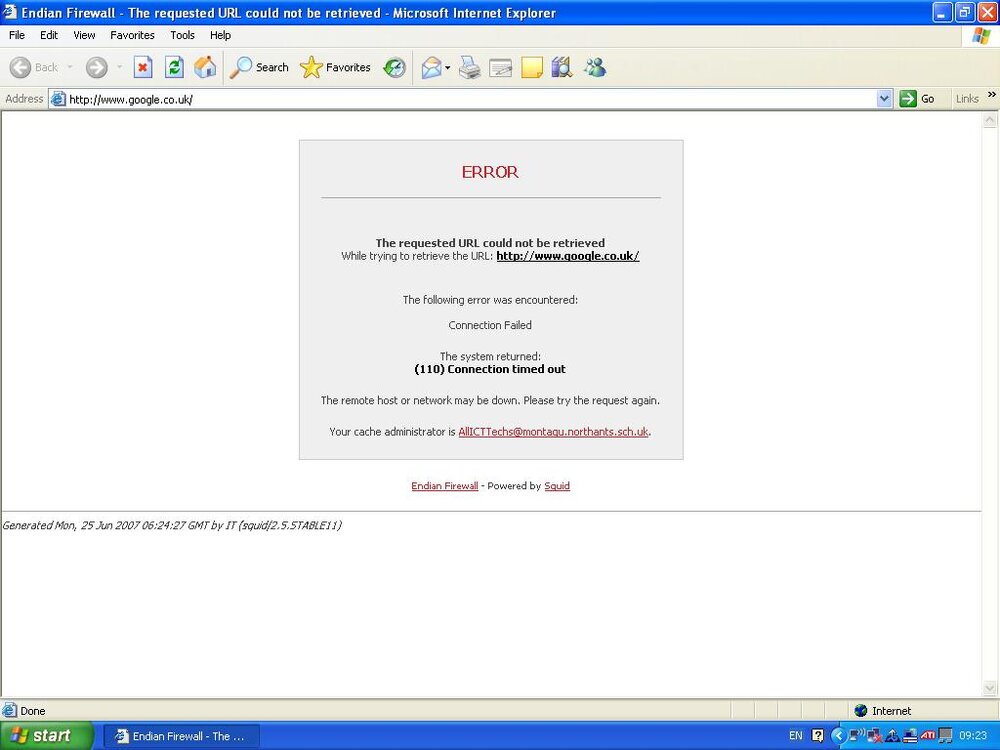Click the Mail envelope icon

coord(432,68)
